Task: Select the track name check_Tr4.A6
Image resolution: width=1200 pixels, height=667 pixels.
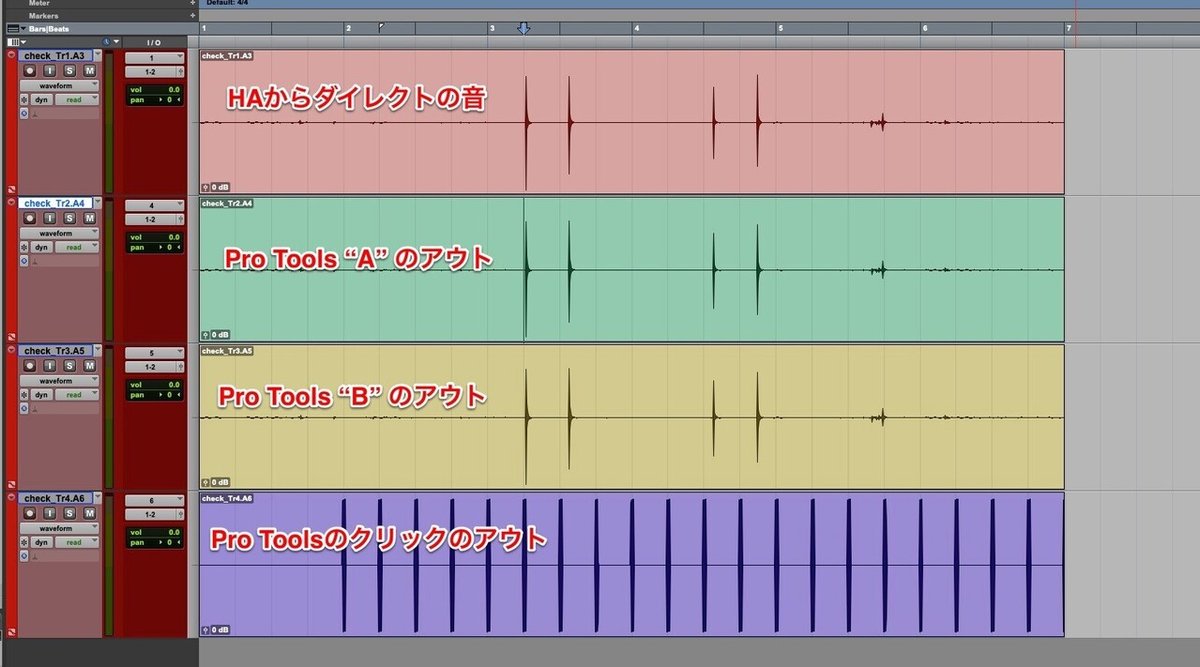Action: [55, 497]
